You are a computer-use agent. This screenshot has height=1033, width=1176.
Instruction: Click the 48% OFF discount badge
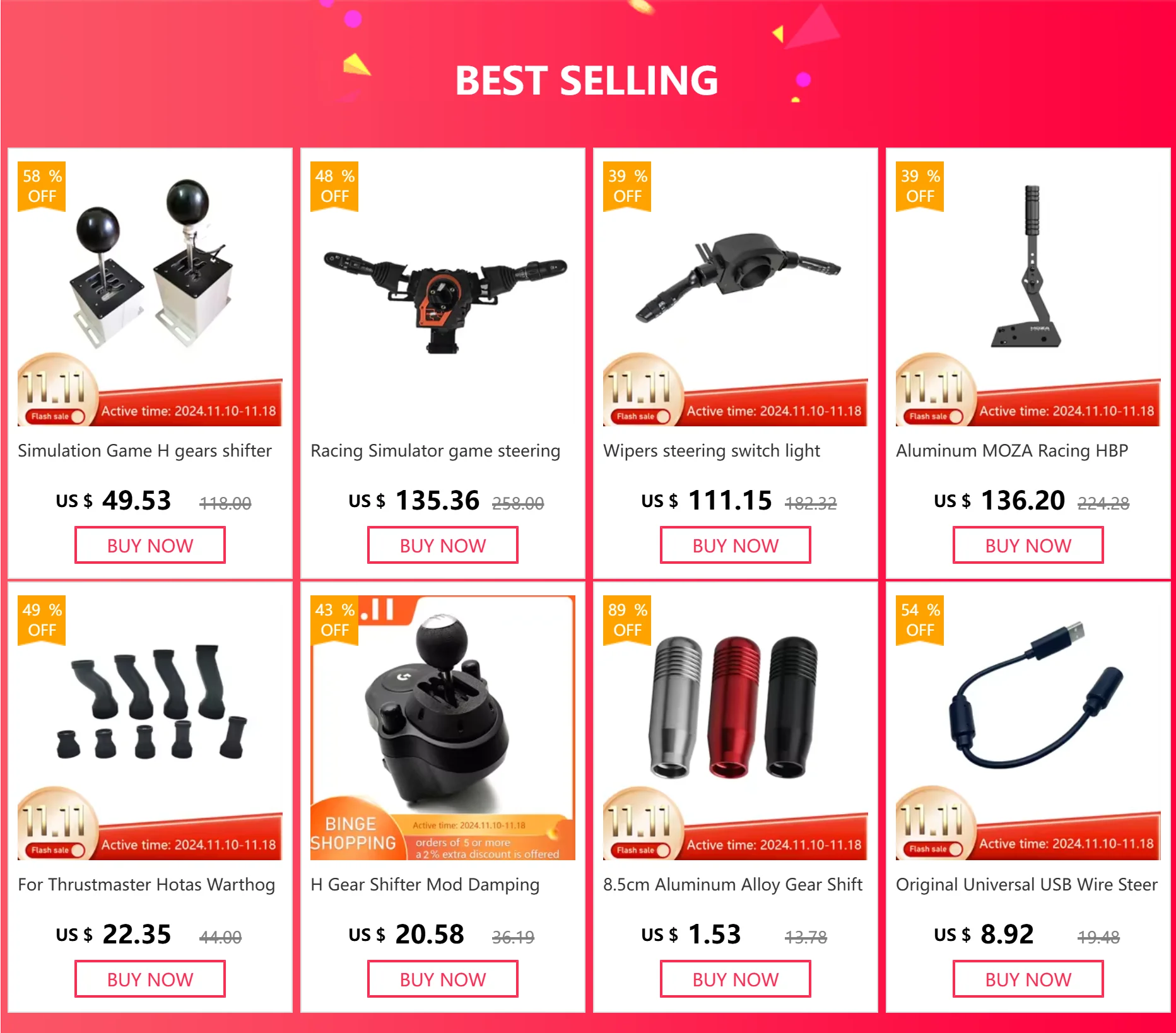point(334,186)
